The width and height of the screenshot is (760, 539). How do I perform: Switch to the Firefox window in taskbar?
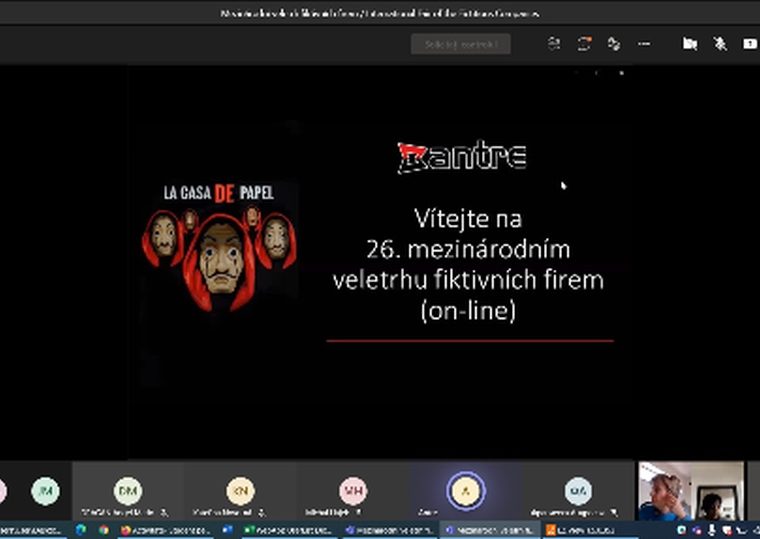coord(165,530)
